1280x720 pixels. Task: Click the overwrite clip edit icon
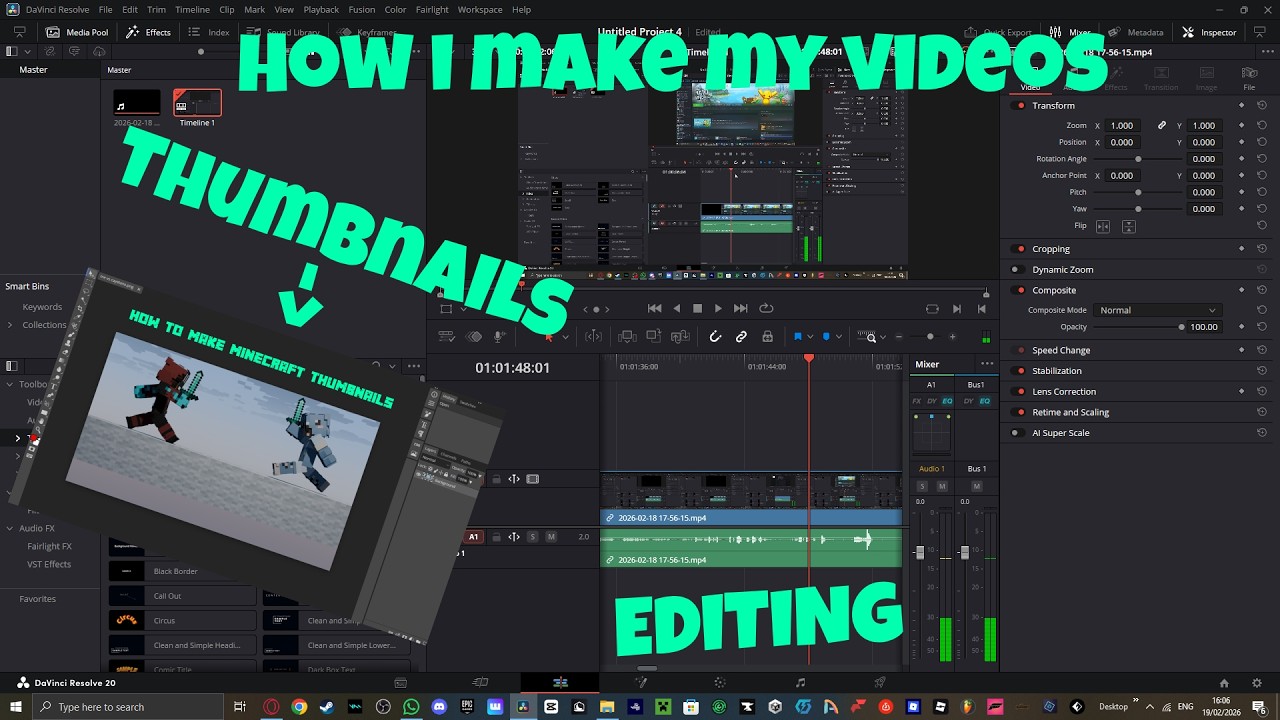653,337
